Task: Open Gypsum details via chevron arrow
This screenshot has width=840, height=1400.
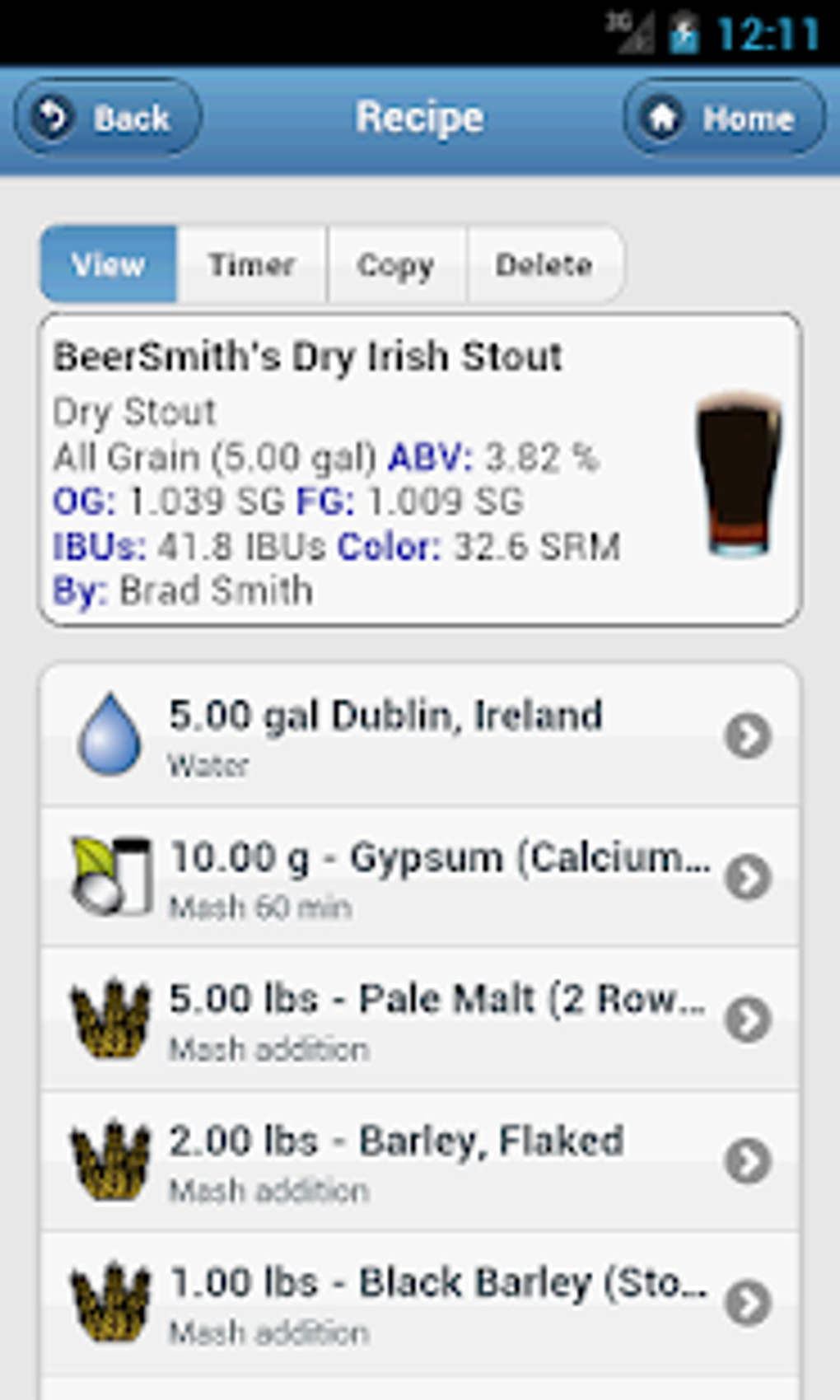Action: click(x=748, y=877)
